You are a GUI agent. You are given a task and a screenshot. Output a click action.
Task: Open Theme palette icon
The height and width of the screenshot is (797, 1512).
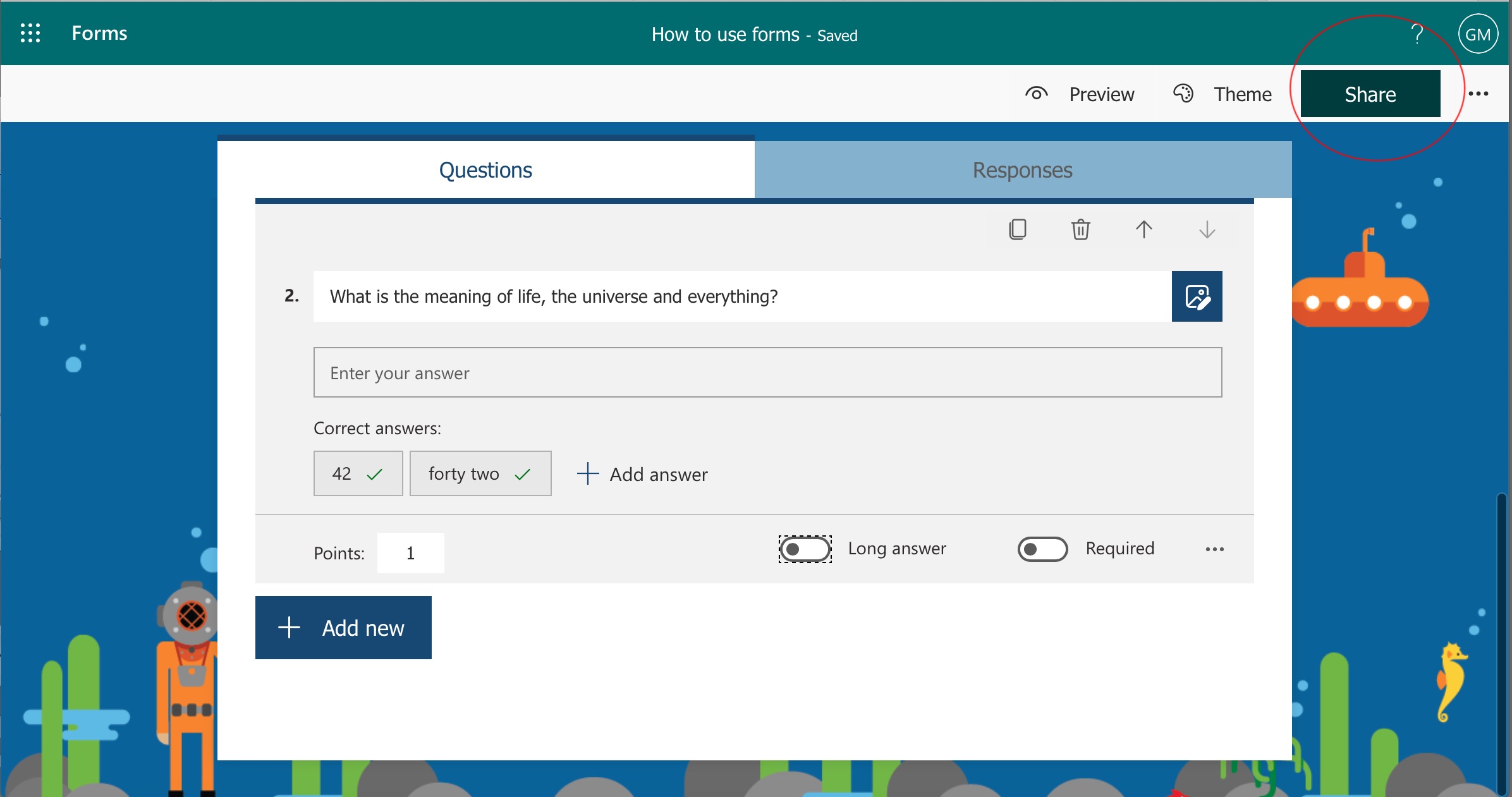pos(1183,94)
